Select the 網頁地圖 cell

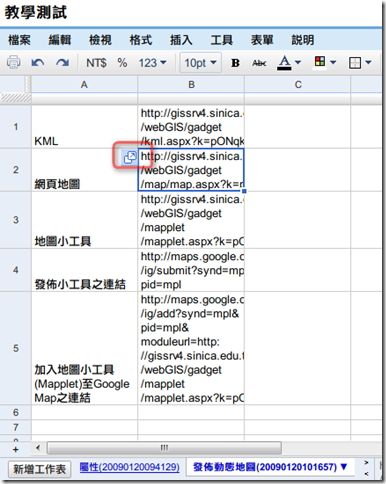tap(84, 170)
